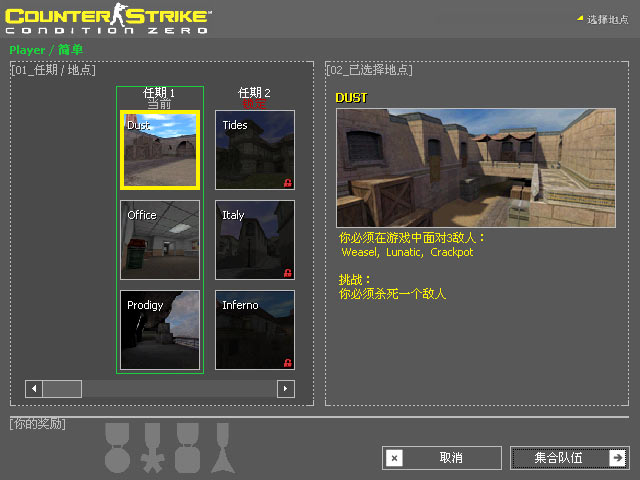
Task: Click the red lock icon on Inferno
Action: pos(288,362)
